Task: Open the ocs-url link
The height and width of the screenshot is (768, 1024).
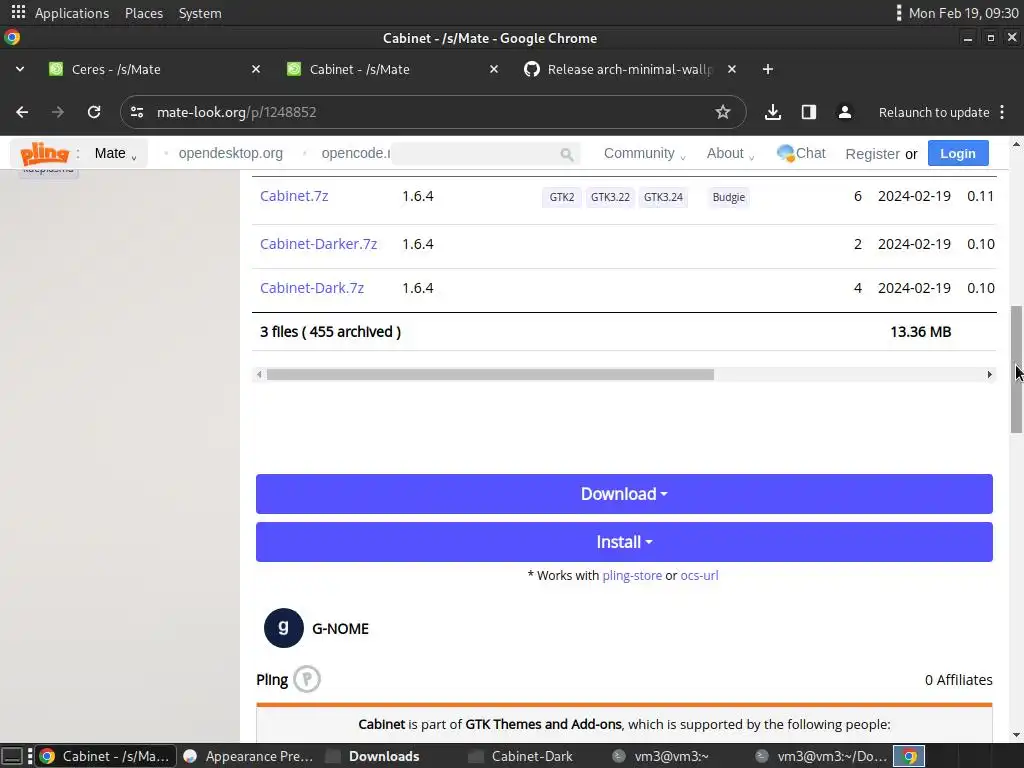Action: point(699,575)
